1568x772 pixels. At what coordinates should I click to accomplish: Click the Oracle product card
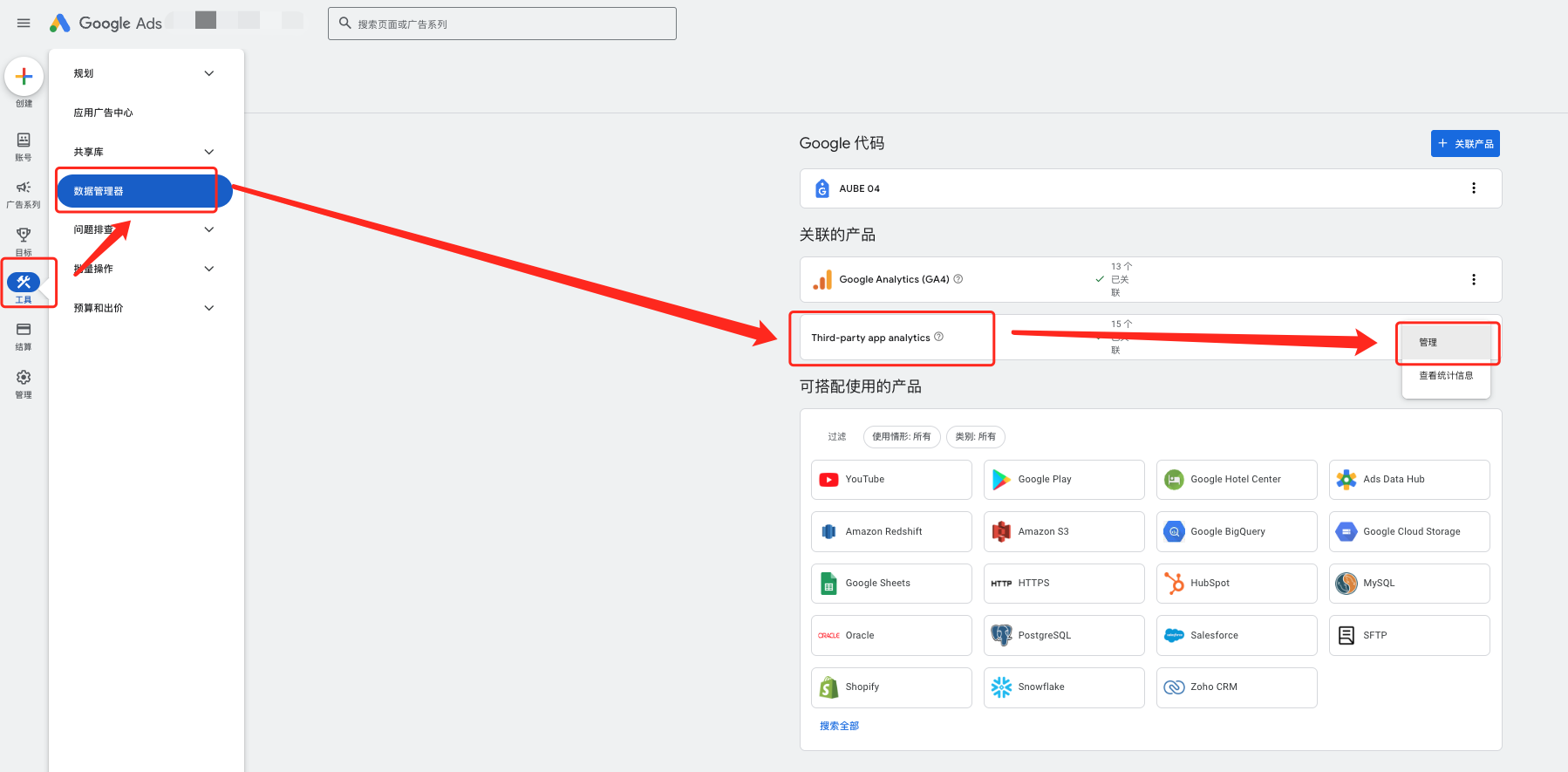click(x=891, y=635)
